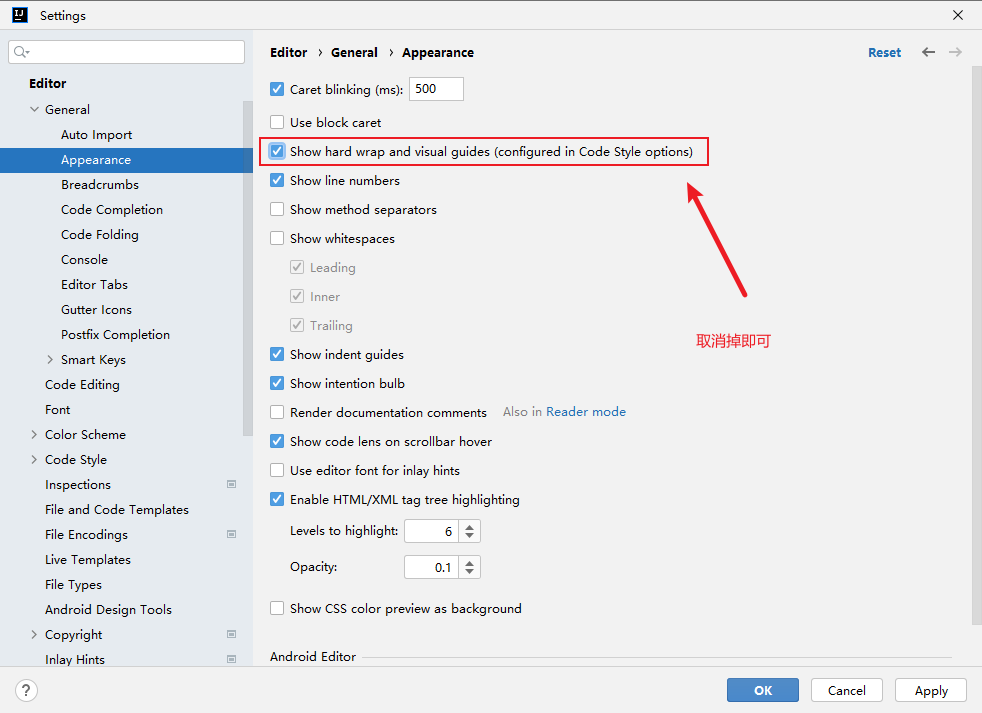
Task: Click the forward navigation arrow icon
Action: [x=955, y=52]
